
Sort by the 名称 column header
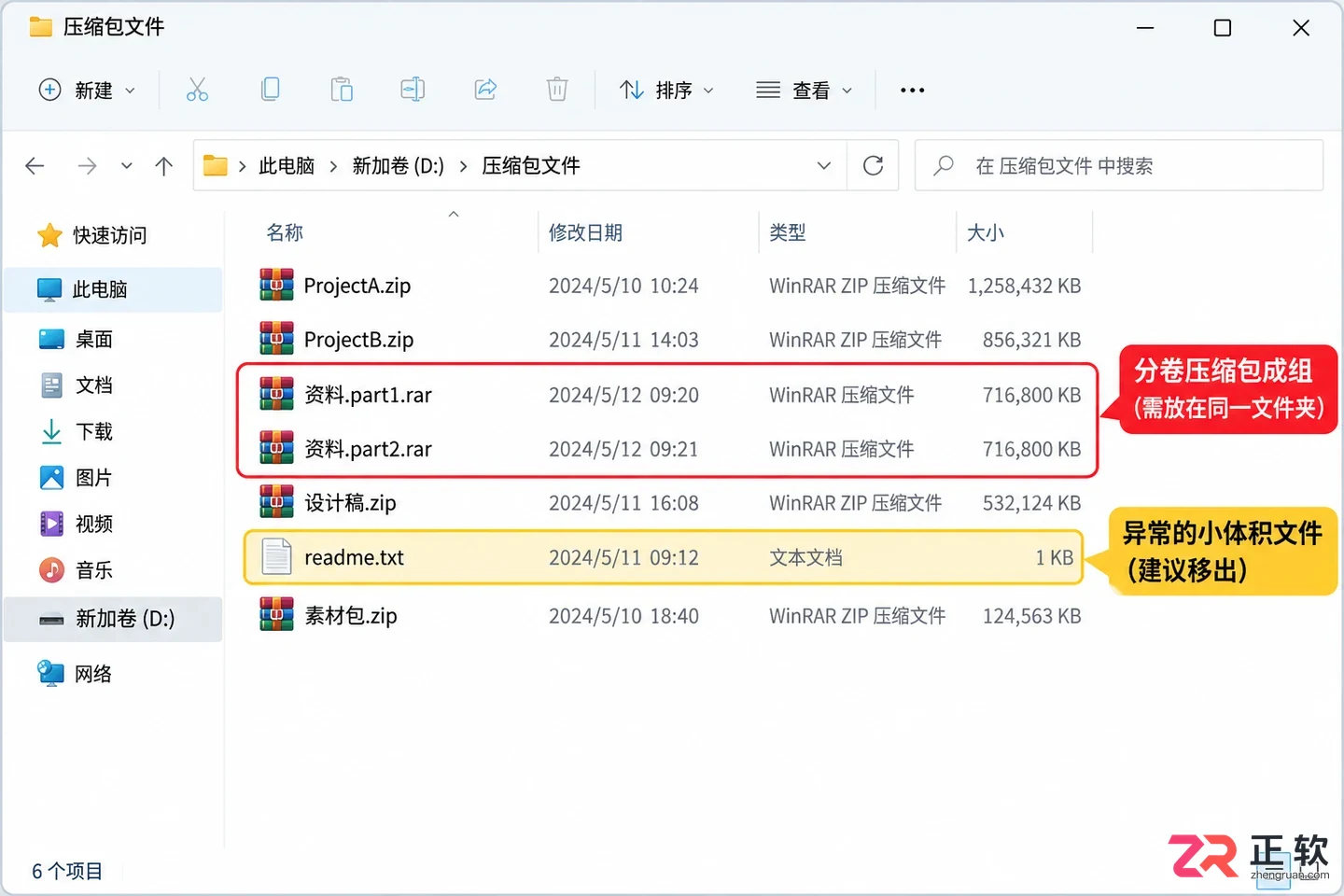[285, 232]
